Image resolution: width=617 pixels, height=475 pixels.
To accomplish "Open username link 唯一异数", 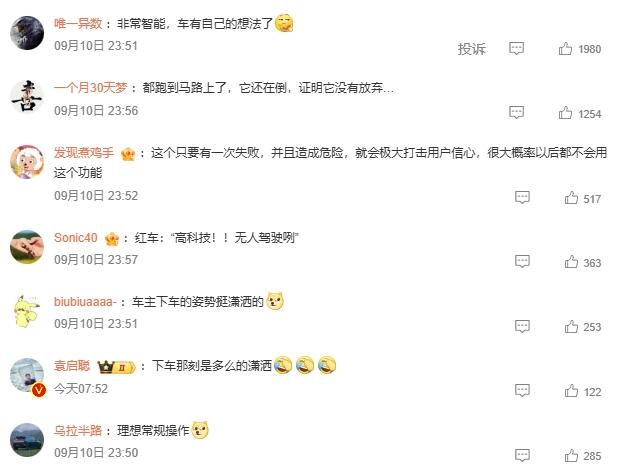I will click(x=78, y=23).
